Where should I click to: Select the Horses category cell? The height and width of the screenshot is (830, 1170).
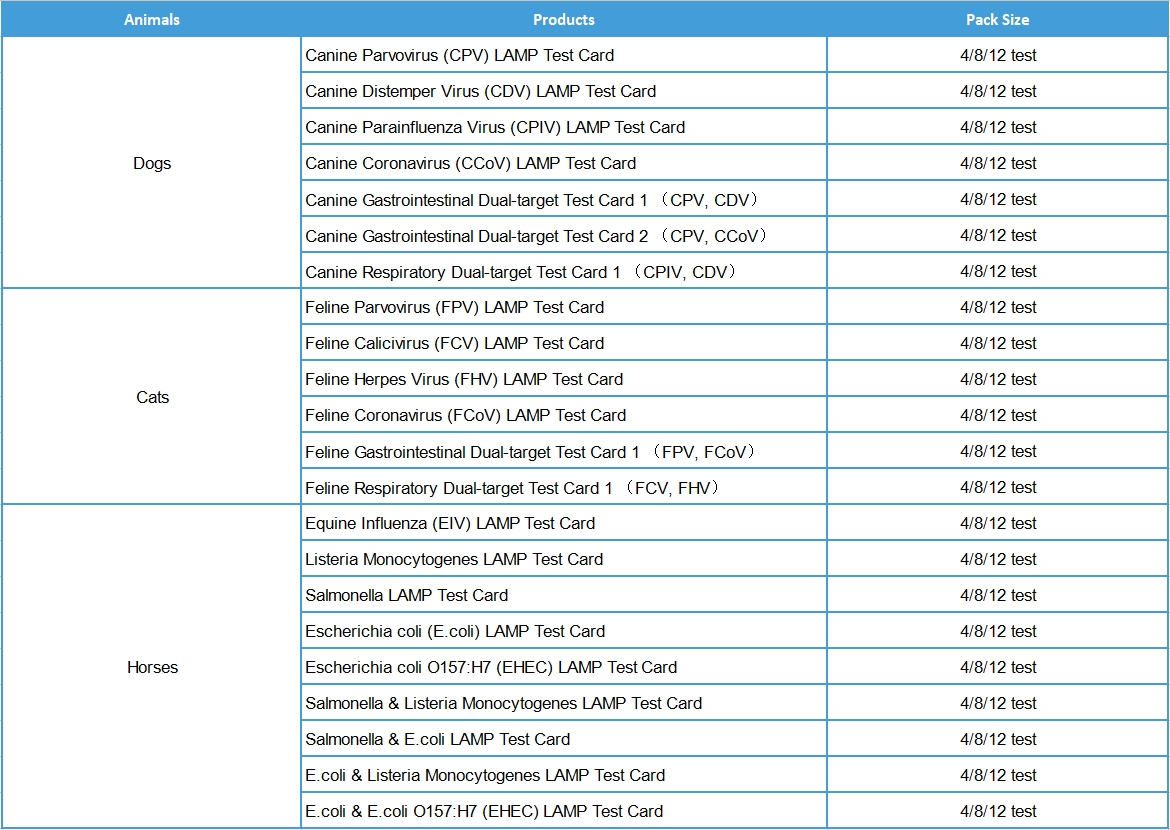[152, 668]
